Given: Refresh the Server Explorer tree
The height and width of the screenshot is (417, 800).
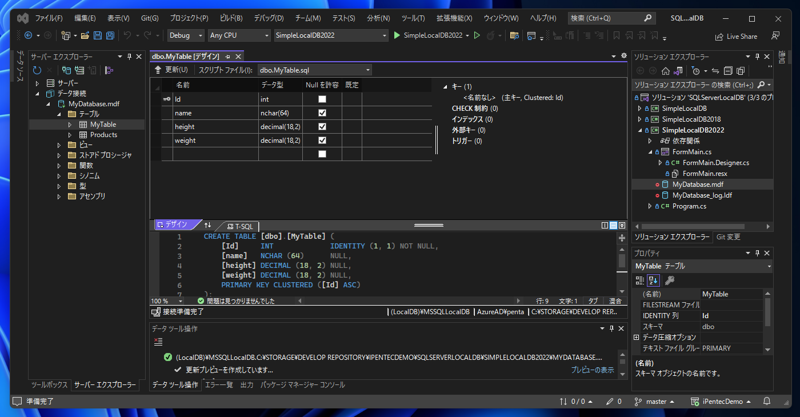Looking at the screenshot, I should 37,70.
